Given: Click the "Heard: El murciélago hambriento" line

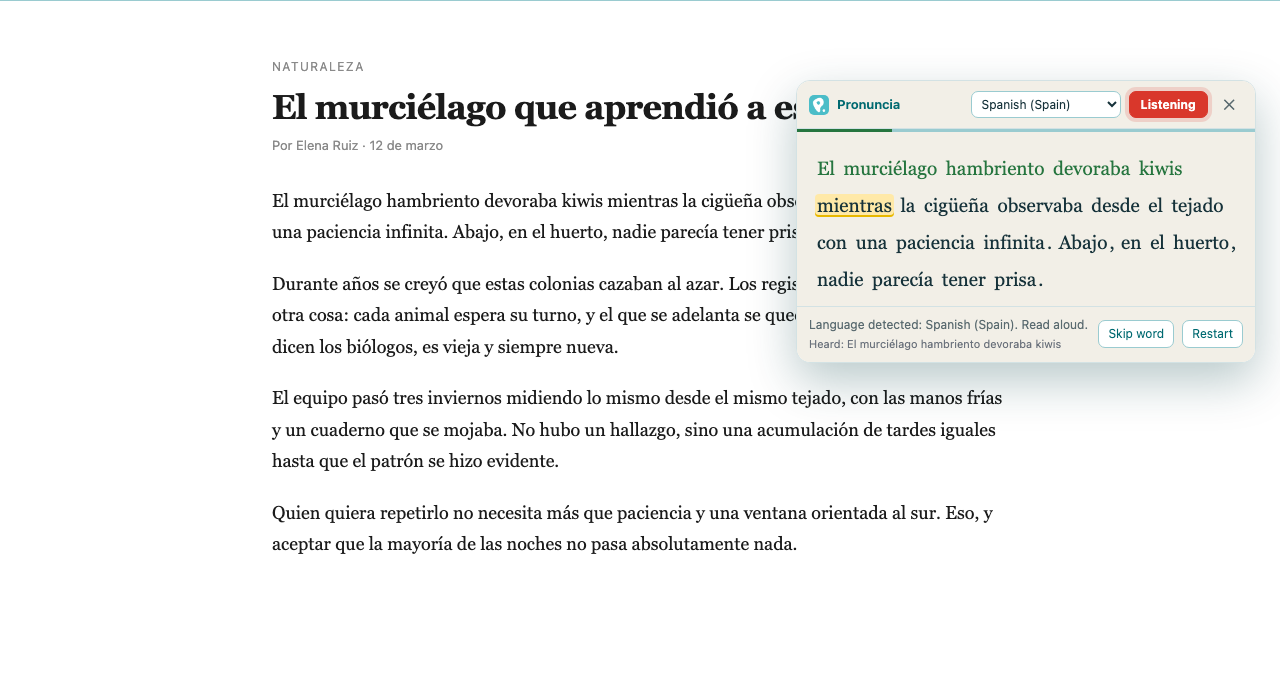Looking at the screenshot, I should [935, 344].
